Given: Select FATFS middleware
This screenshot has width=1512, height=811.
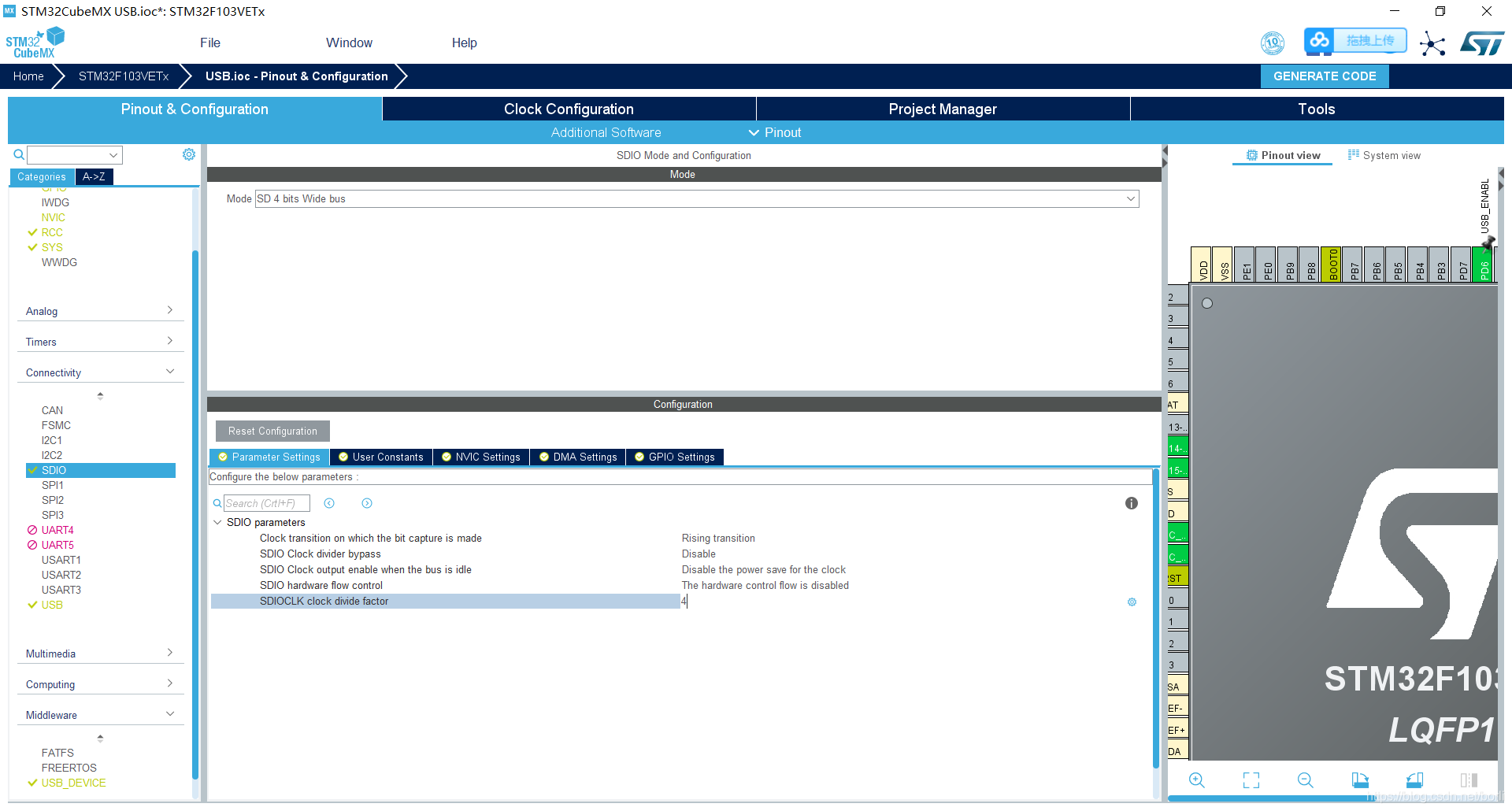Looking at the screenshot, I should tap(57, 753).
